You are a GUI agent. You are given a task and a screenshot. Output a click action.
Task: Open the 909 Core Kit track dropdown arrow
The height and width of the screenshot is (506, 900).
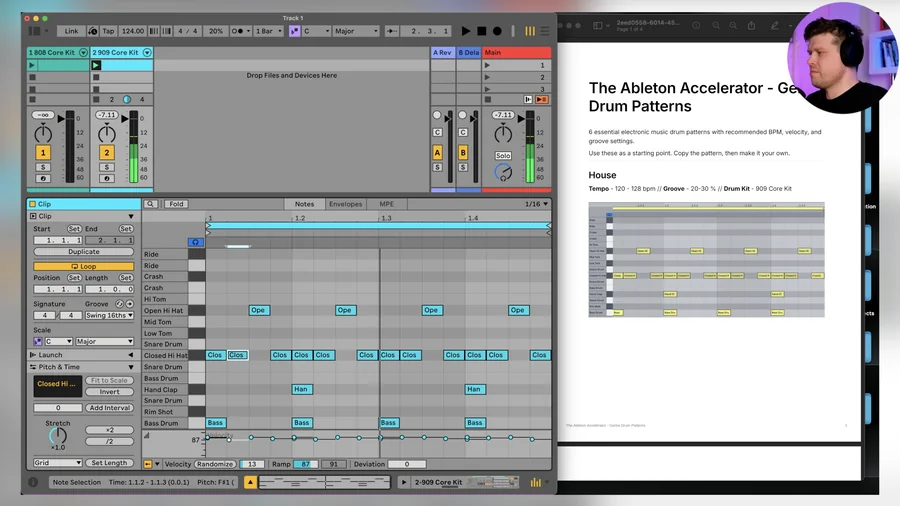coord(147,52)
